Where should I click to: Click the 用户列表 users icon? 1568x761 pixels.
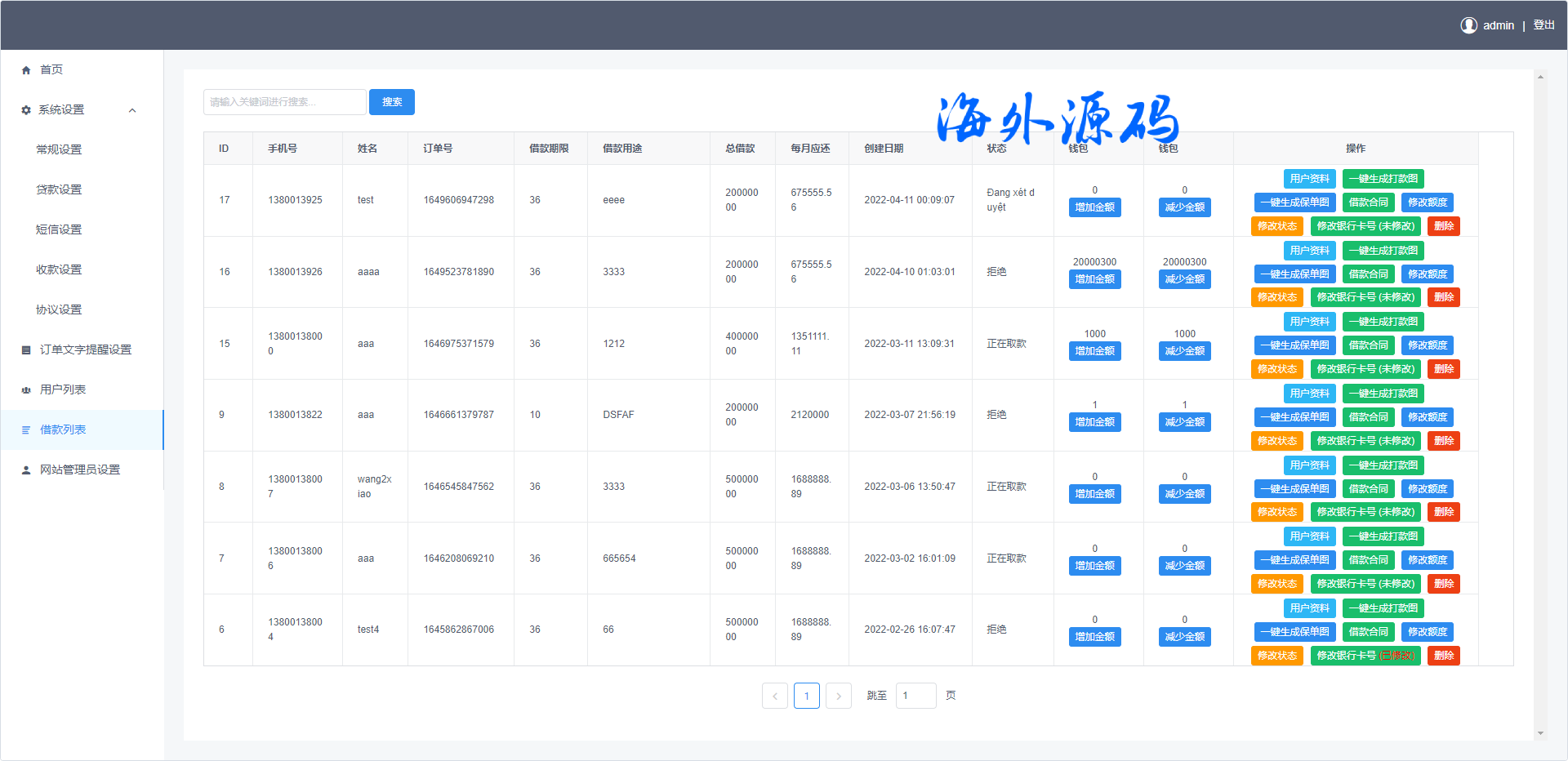pos(26,390)
